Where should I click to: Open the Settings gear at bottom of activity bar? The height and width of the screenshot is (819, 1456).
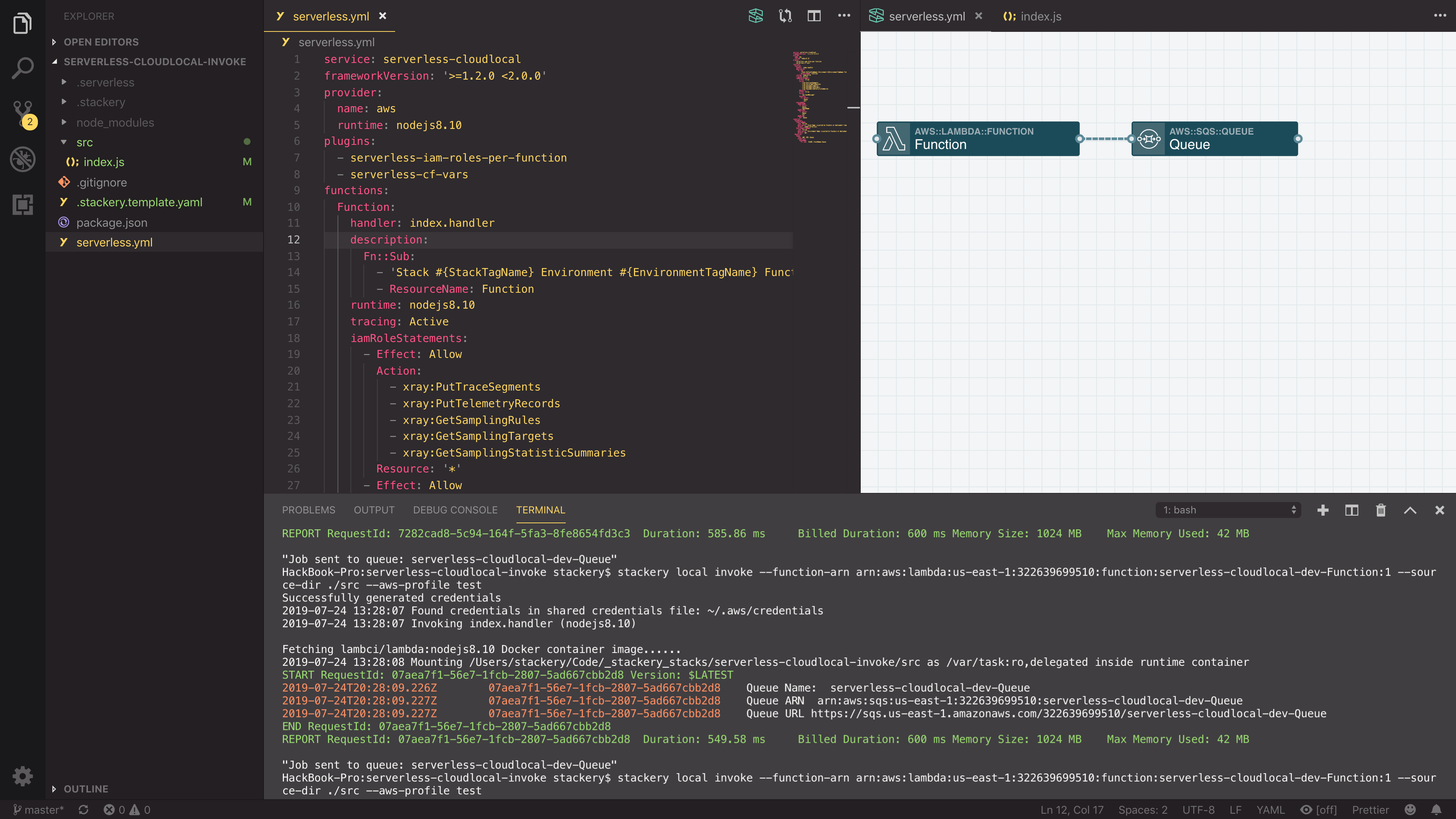click(x=23, y=775)
